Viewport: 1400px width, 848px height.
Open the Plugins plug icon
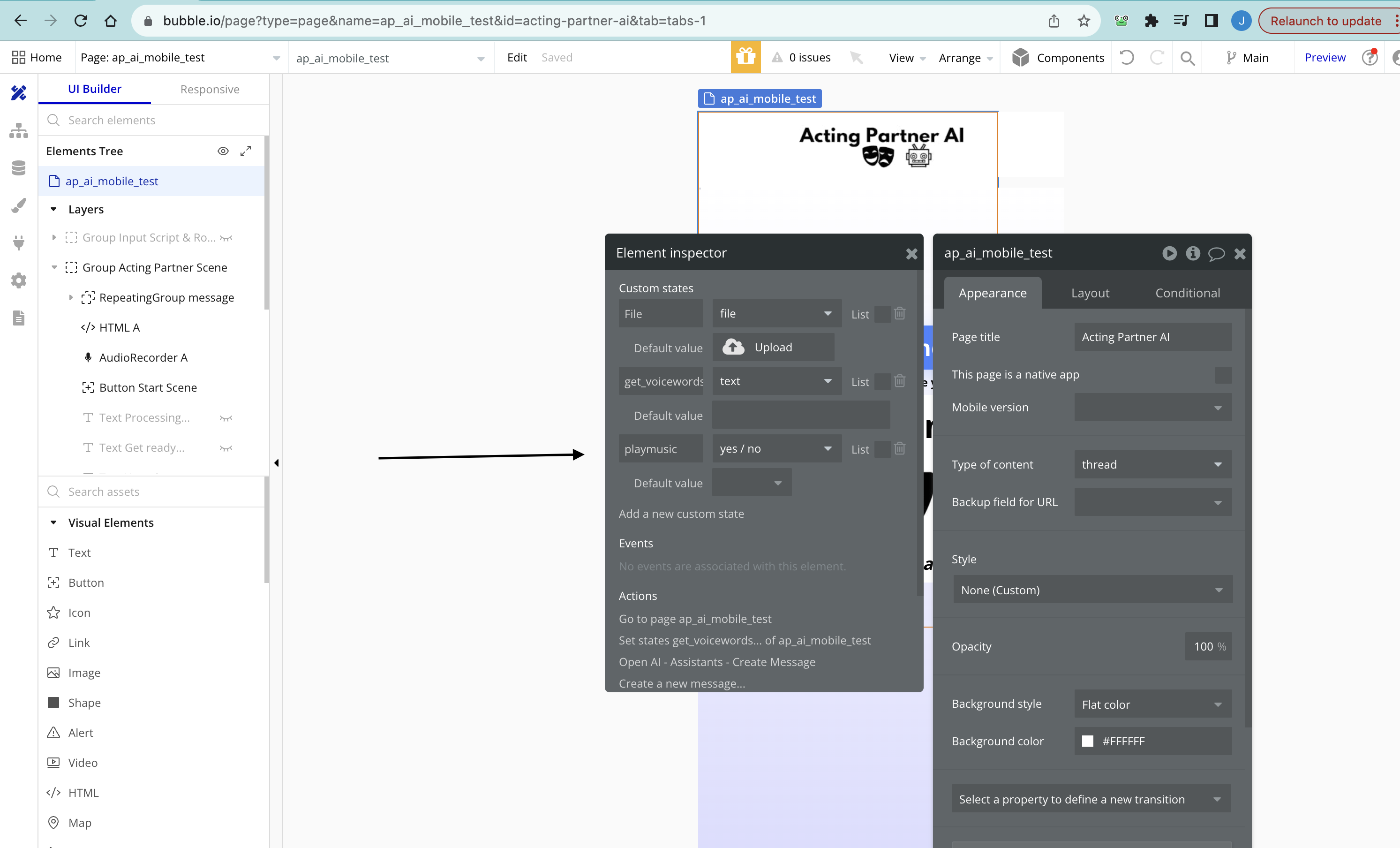(18, 242)
